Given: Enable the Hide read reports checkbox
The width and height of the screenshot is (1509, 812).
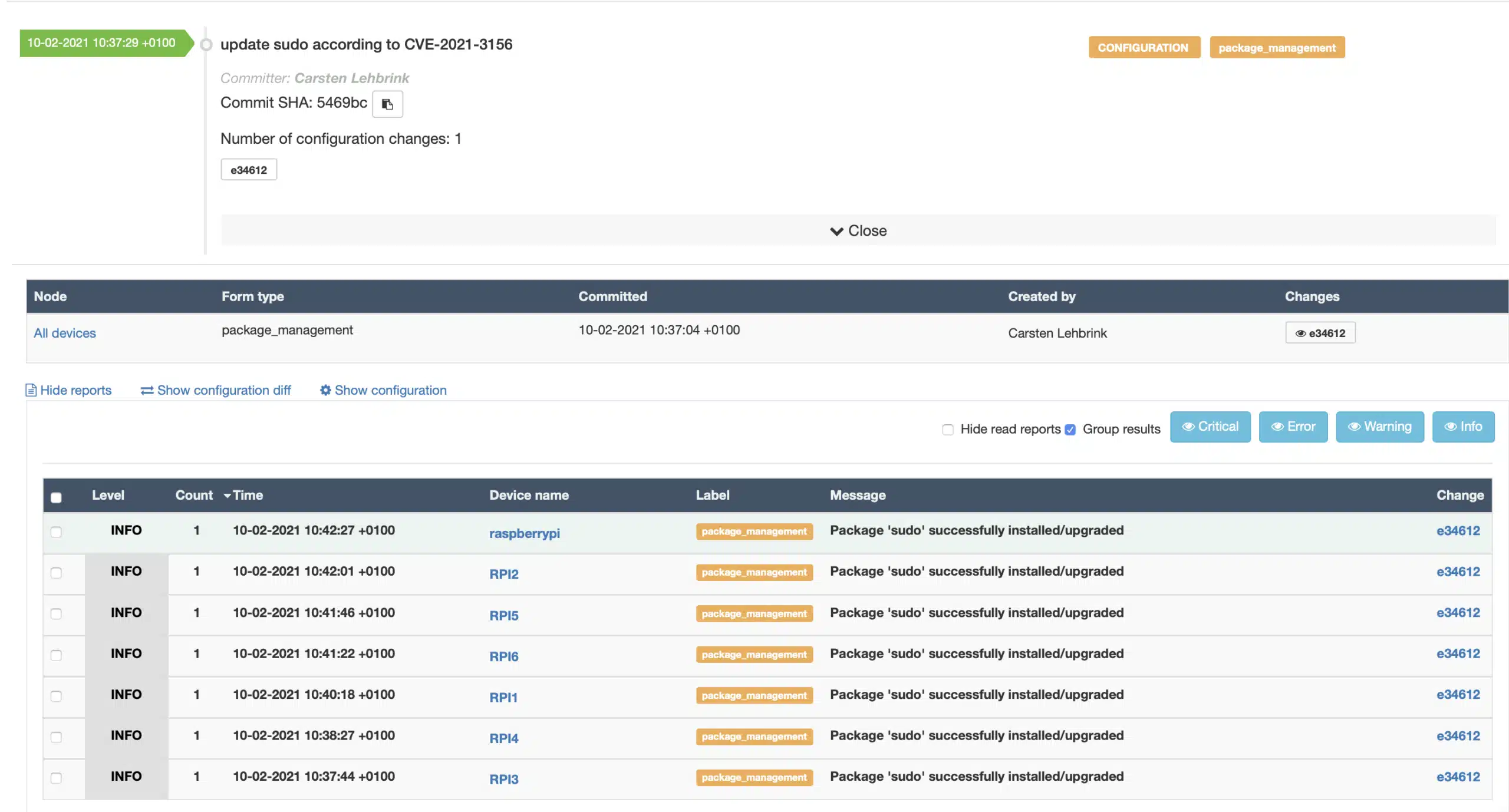Looking at the screenshot, I should 948,430.
